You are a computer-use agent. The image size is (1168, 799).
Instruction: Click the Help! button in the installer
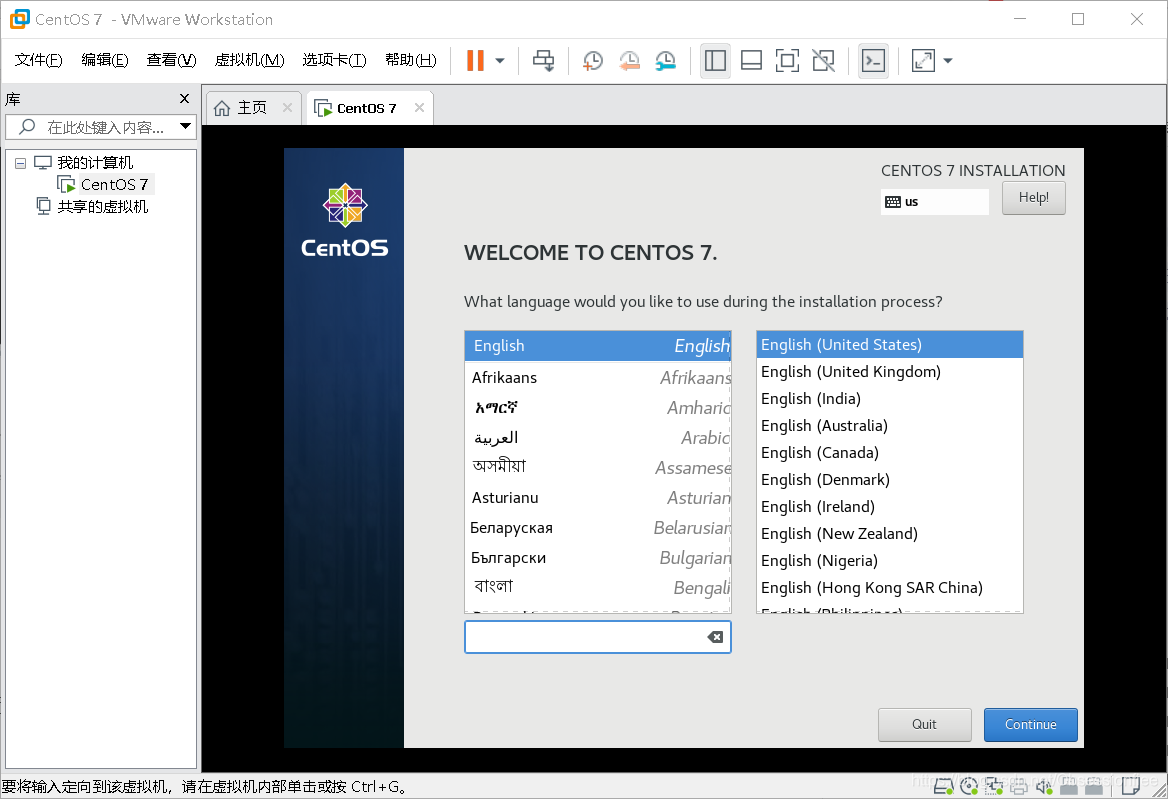click(1033, 198)
